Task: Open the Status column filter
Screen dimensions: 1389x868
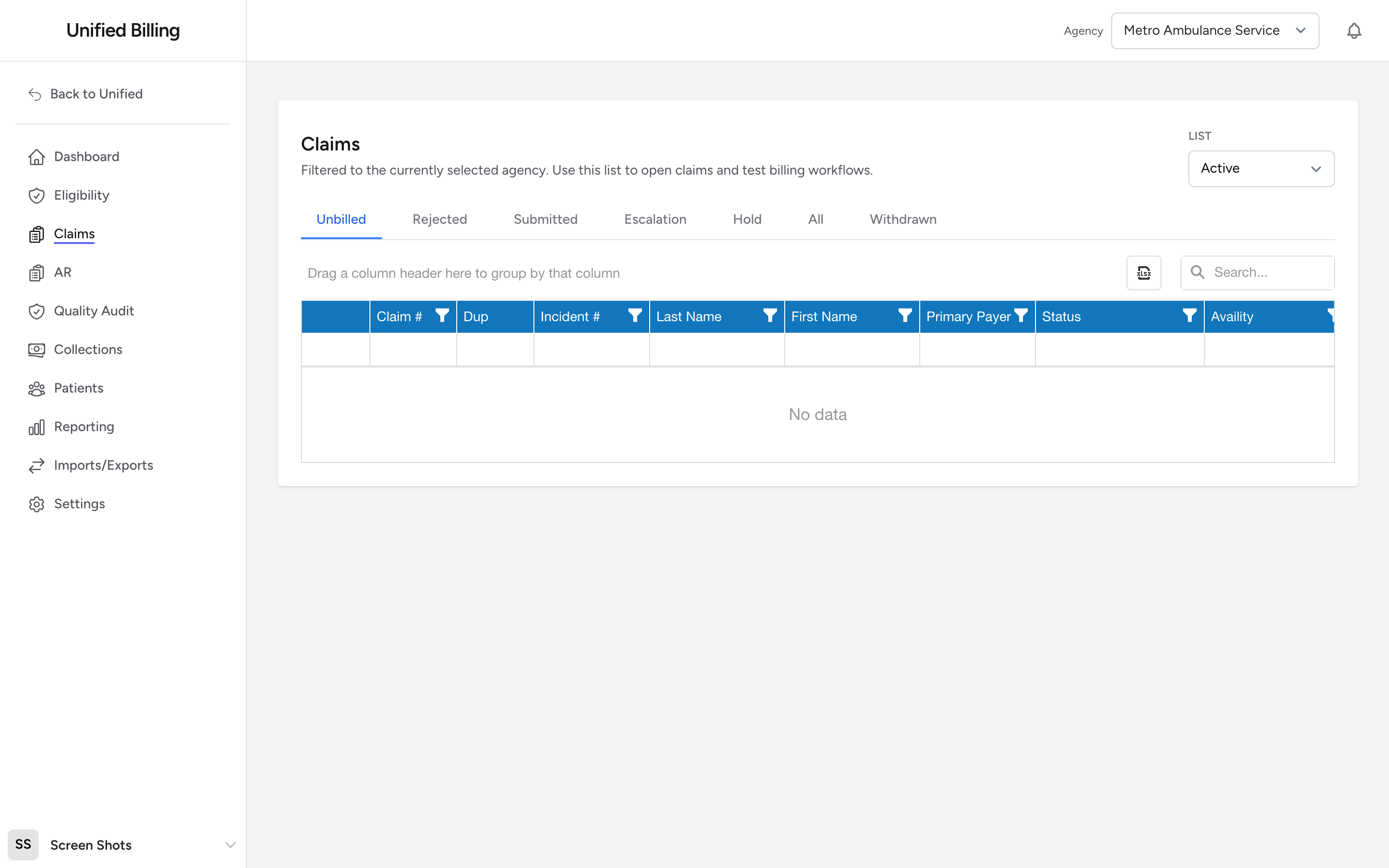Action: (x=1189, y=316)
